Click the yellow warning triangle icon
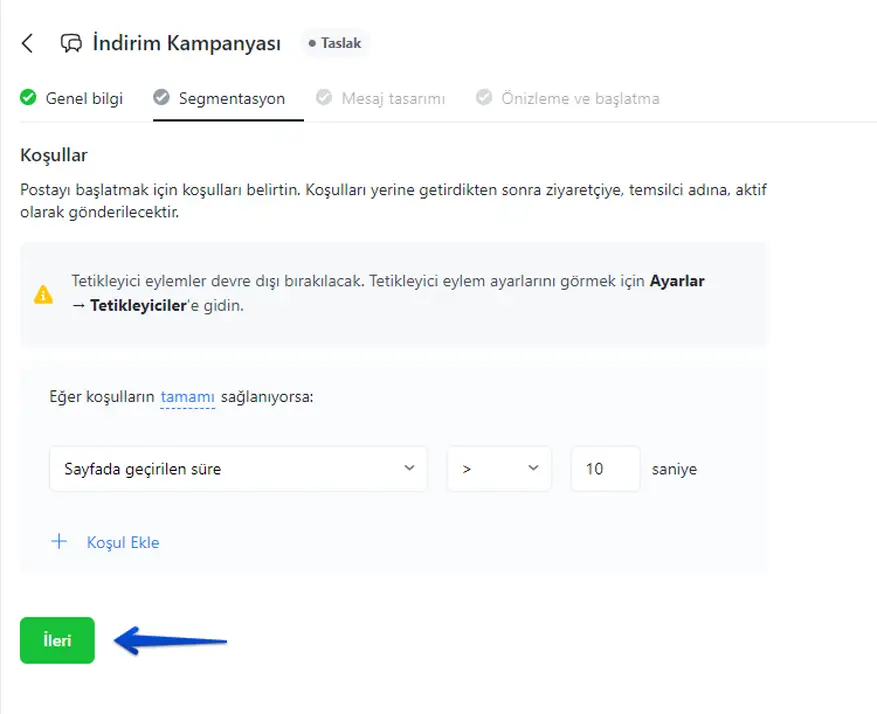The width and height of the screenshot is (877, 714). tap(44, 294)
